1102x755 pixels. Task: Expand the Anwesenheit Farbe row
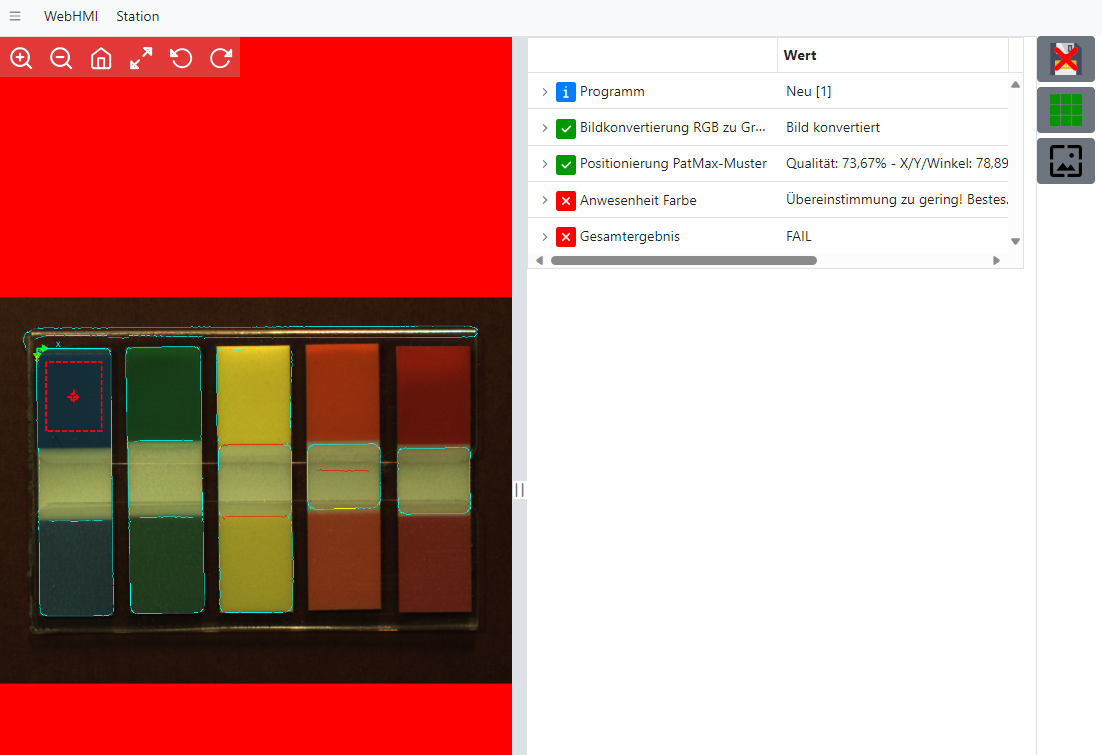click(x=544, y=201)
